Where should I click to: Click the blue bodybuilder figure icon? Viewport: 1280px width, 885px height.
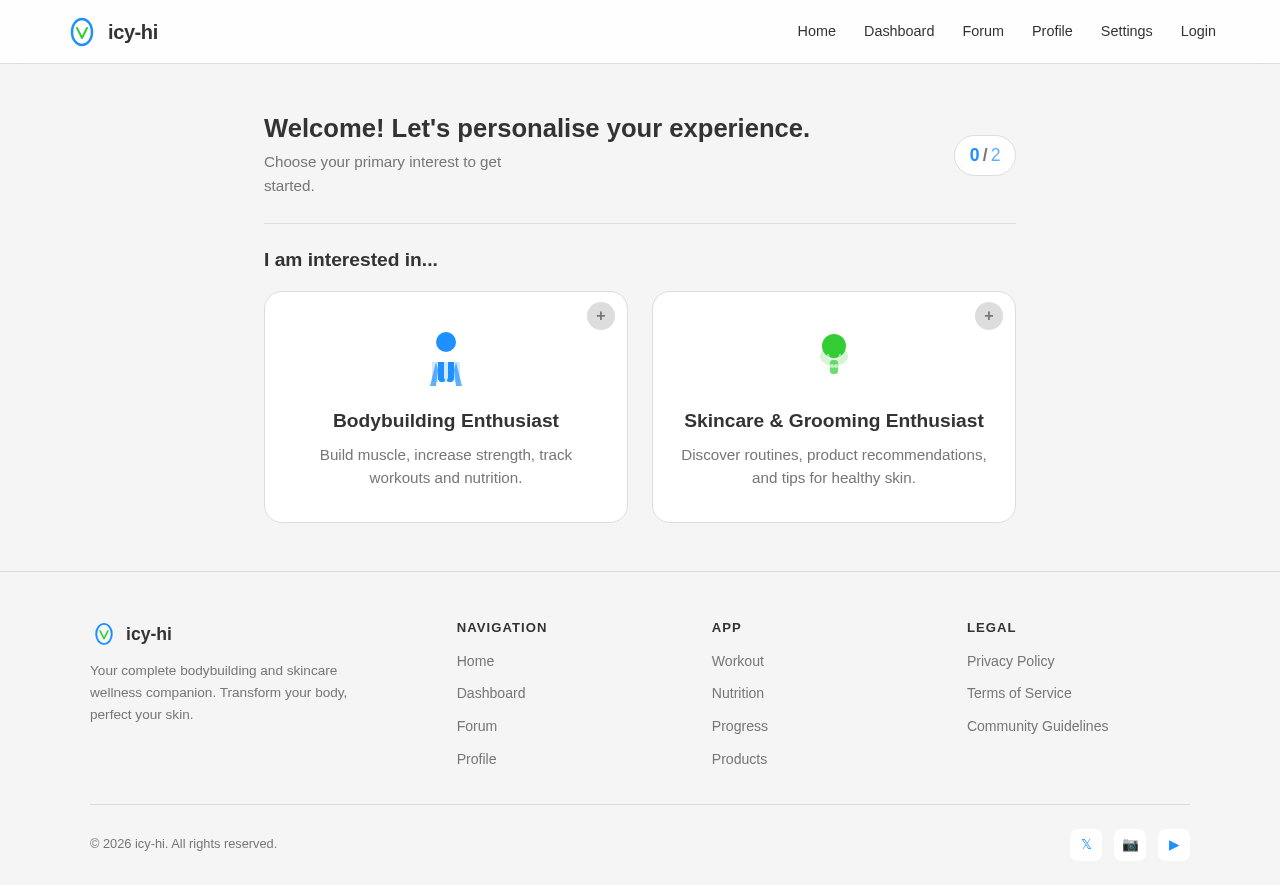pyautogui.click(x=446, y=358)
